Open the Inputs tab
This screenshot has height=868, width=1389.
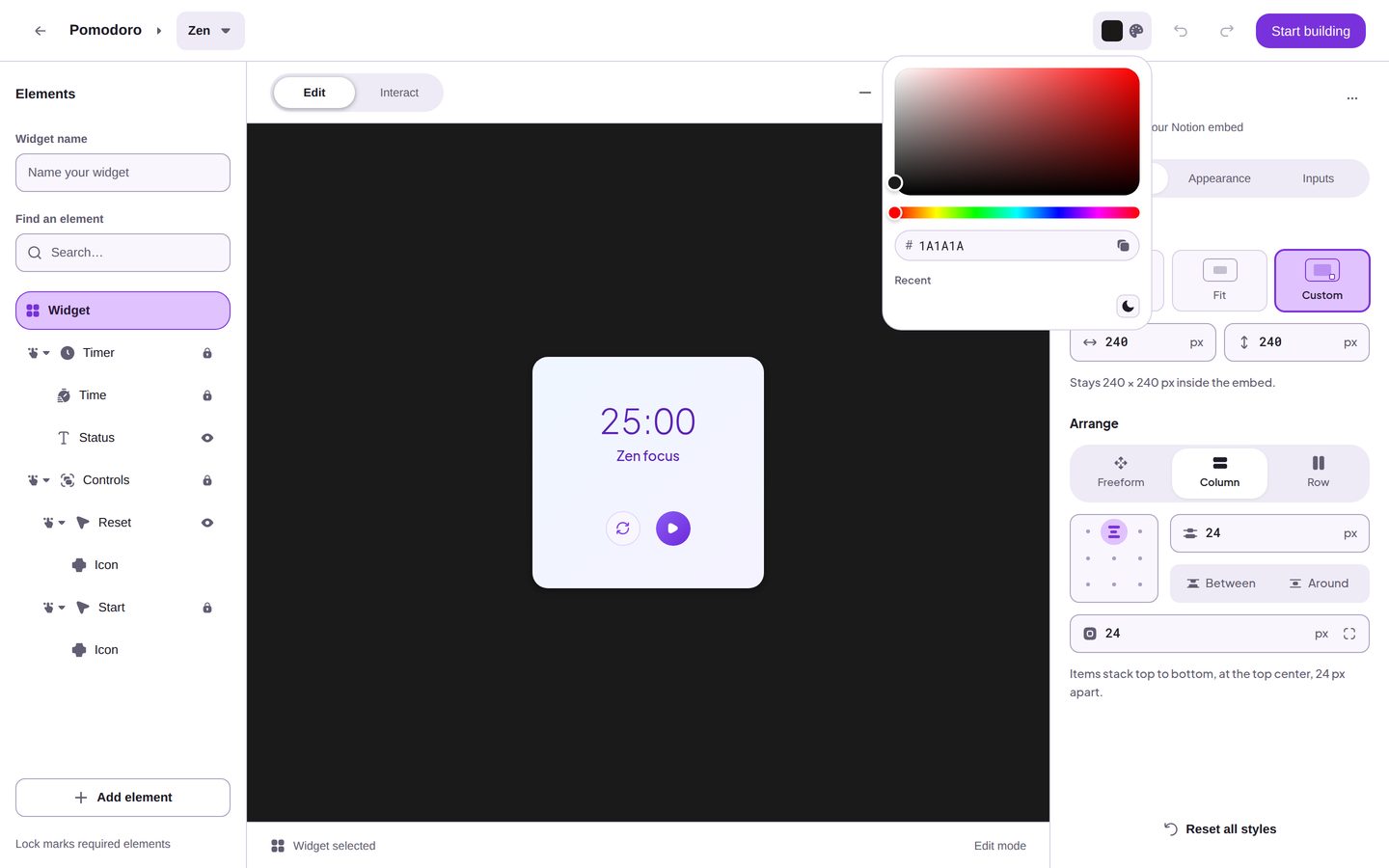pyautogui.click(x=1319, y=178)
